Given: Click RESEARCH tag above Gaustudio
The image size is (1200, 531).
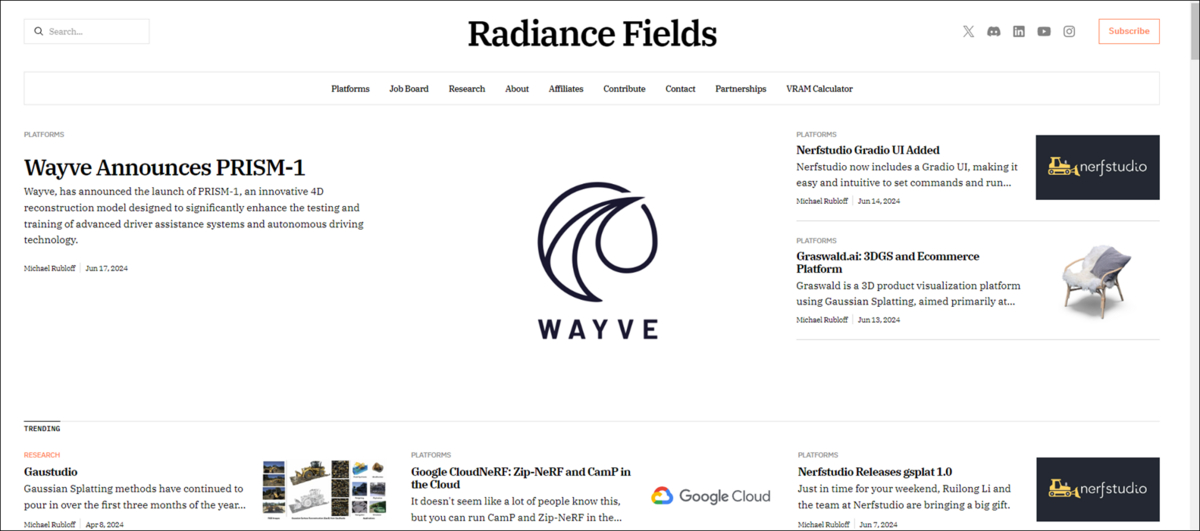Looking at the screenshot, I should click(x=42, y=454).
